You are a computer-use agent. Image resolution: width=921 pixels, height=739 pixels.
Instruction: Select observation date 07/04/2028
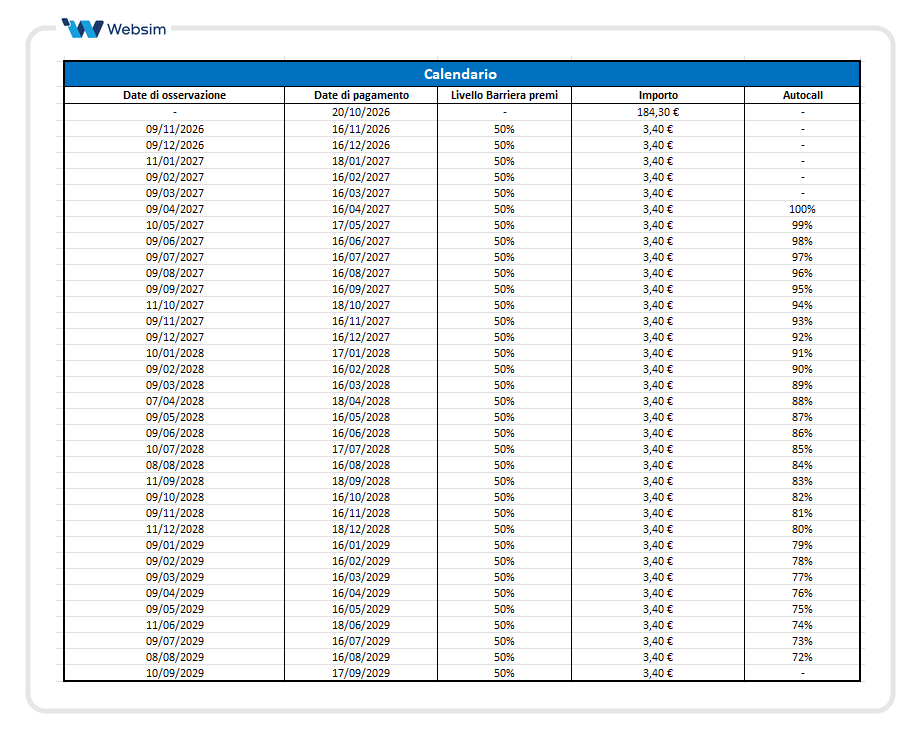tap(174, 401)
